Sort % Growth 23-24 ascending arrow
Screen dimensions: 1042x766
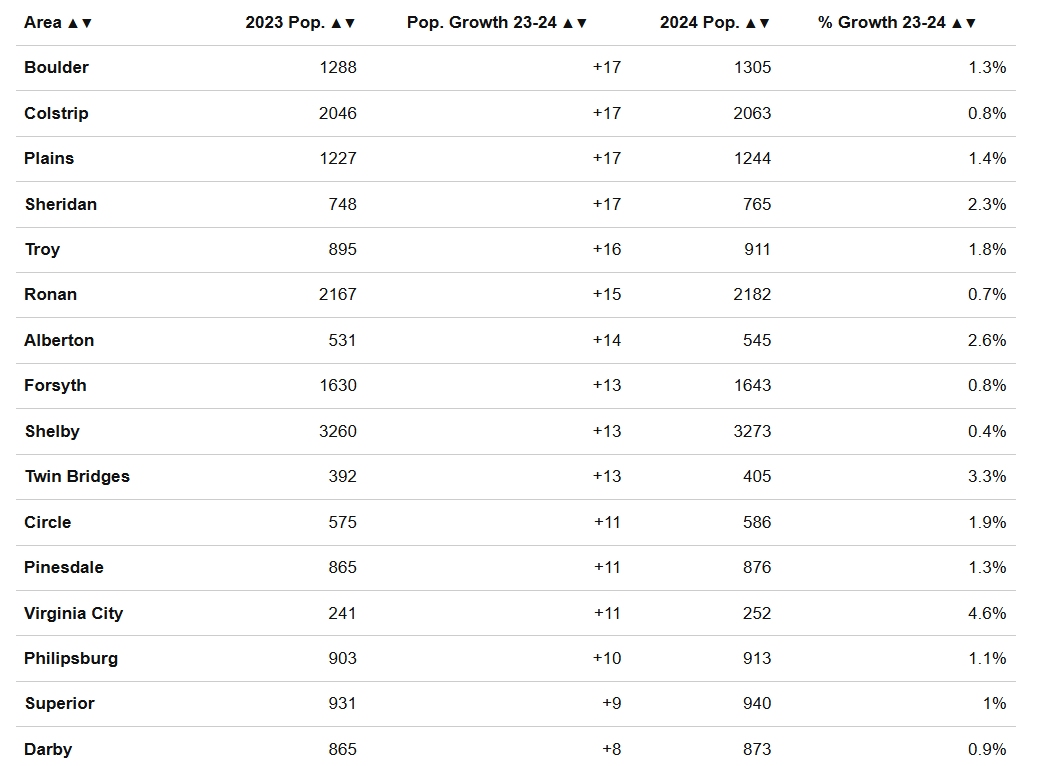[957, 23]
